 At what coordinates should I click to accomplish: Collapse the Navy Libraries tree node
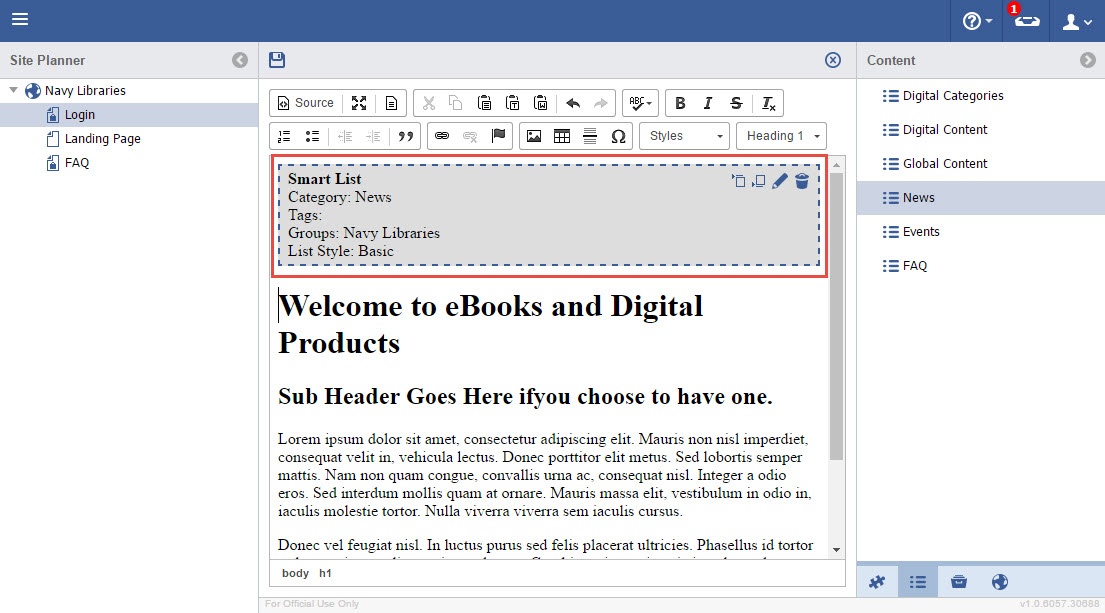pyautogui.click(x=14, y=91)
